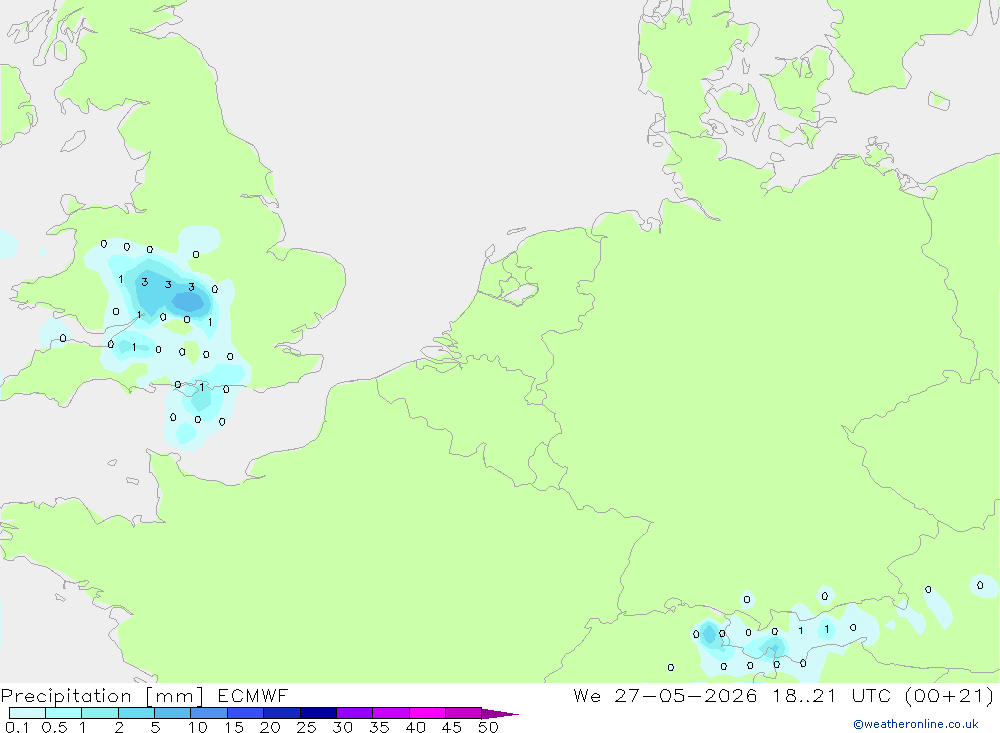Click the "20" legend label
This screenshot has height=733, width=1000.
pyautogui.click(x=270, y=727)
